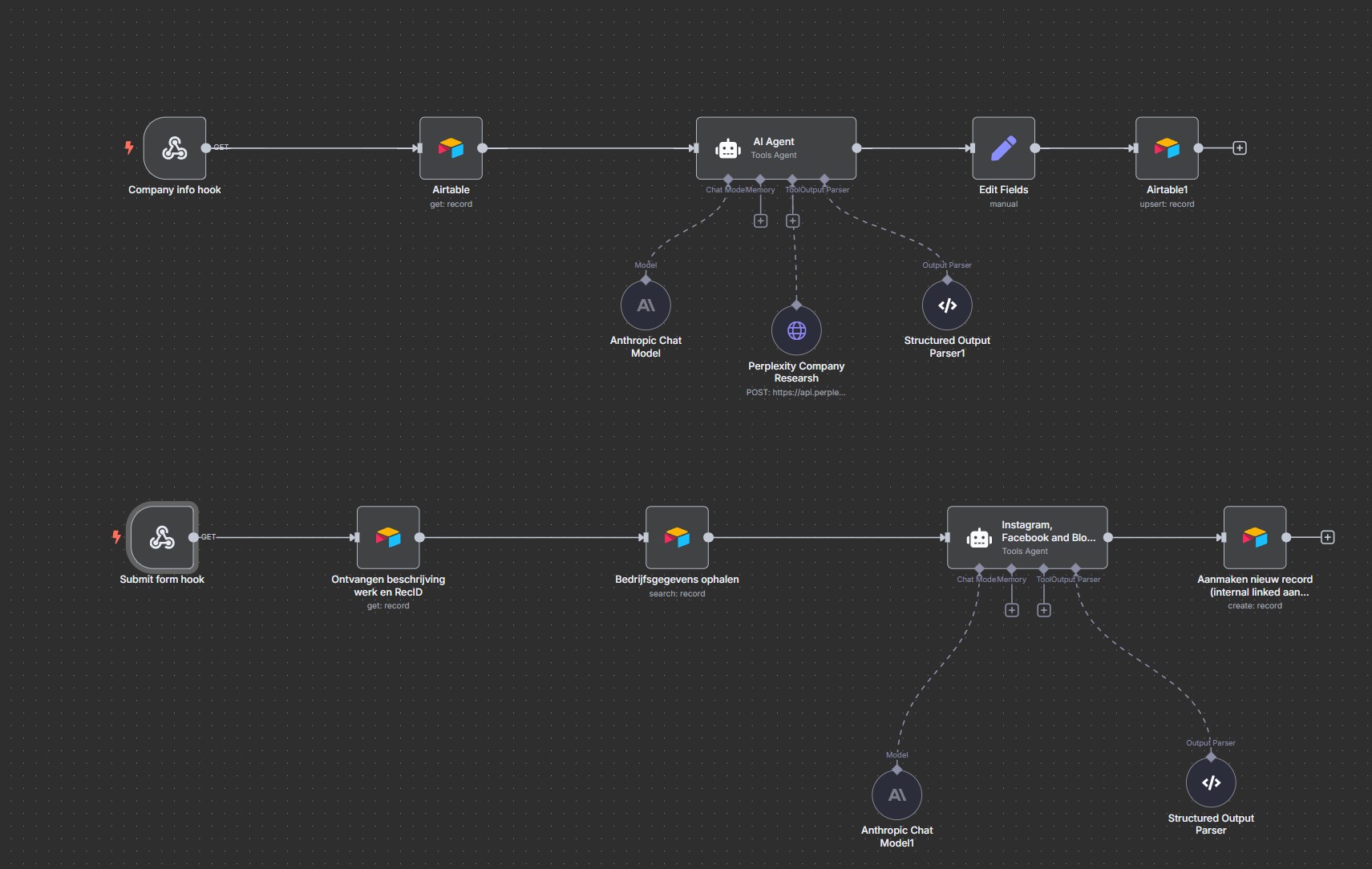The height and width of the screenshot is (869, 1372).
Task: Click the Anthropic Chat Model node
Action: coord(646,305)
